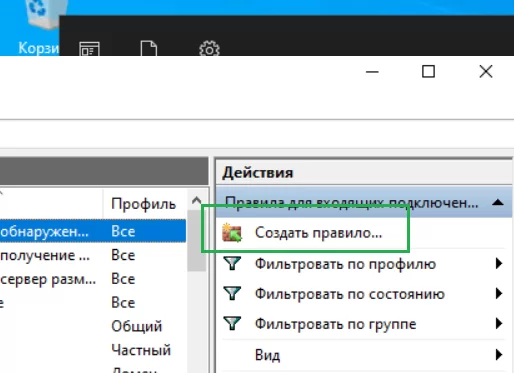This screenshot has height=373, width=514.
Task: Click the Создать правило firewall icon
Action: [232, 232]
